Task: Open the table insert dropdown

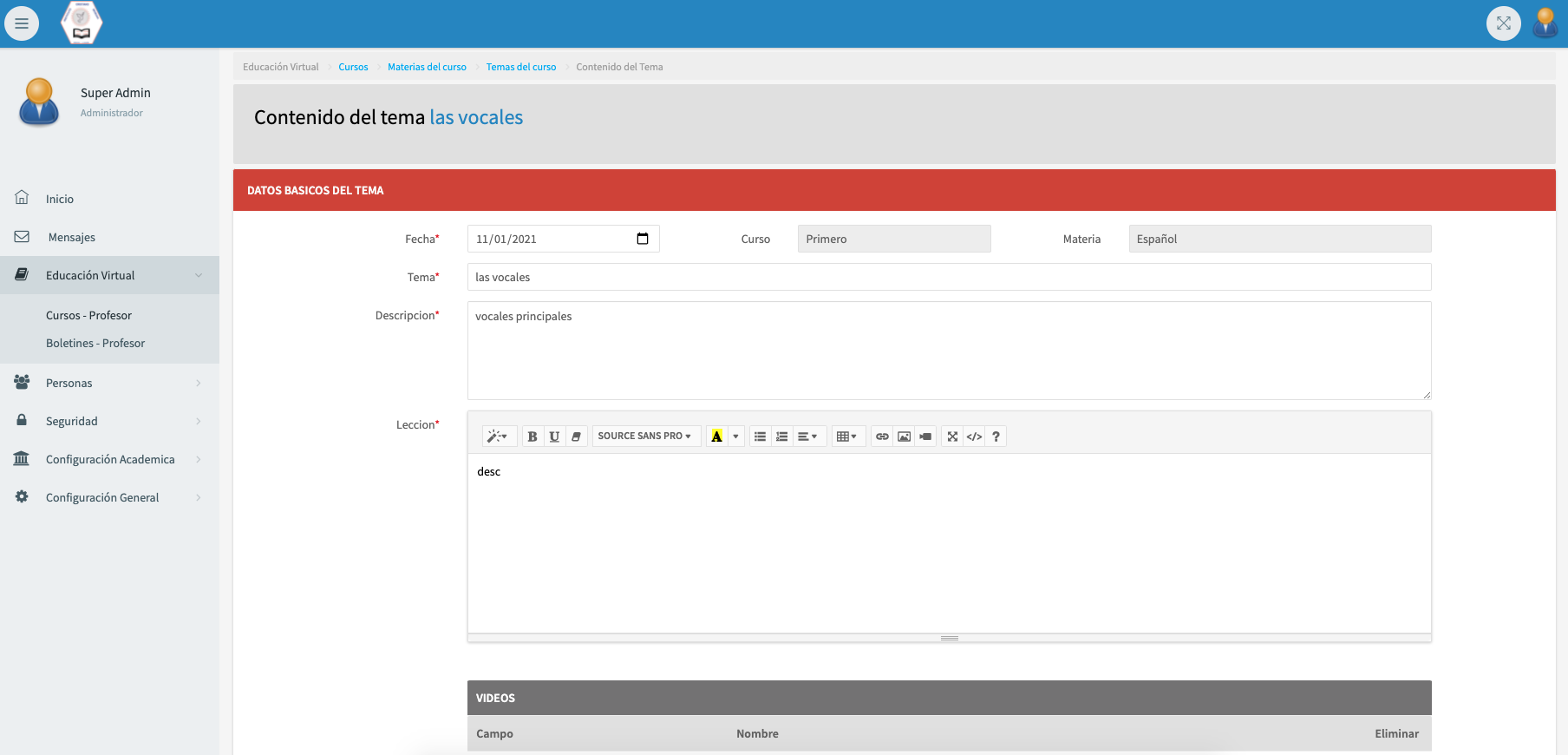Action: (846, 437)
